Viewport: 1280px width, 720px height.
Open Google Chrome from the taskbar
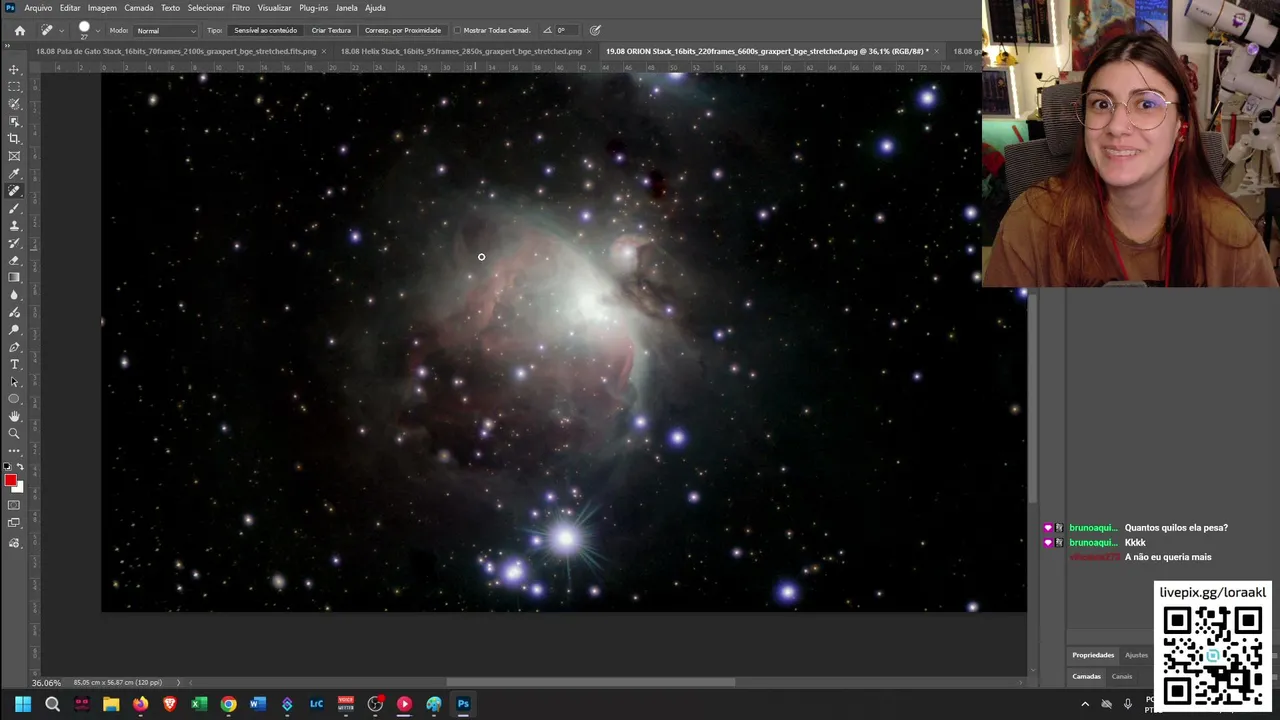tap(228, 704)
